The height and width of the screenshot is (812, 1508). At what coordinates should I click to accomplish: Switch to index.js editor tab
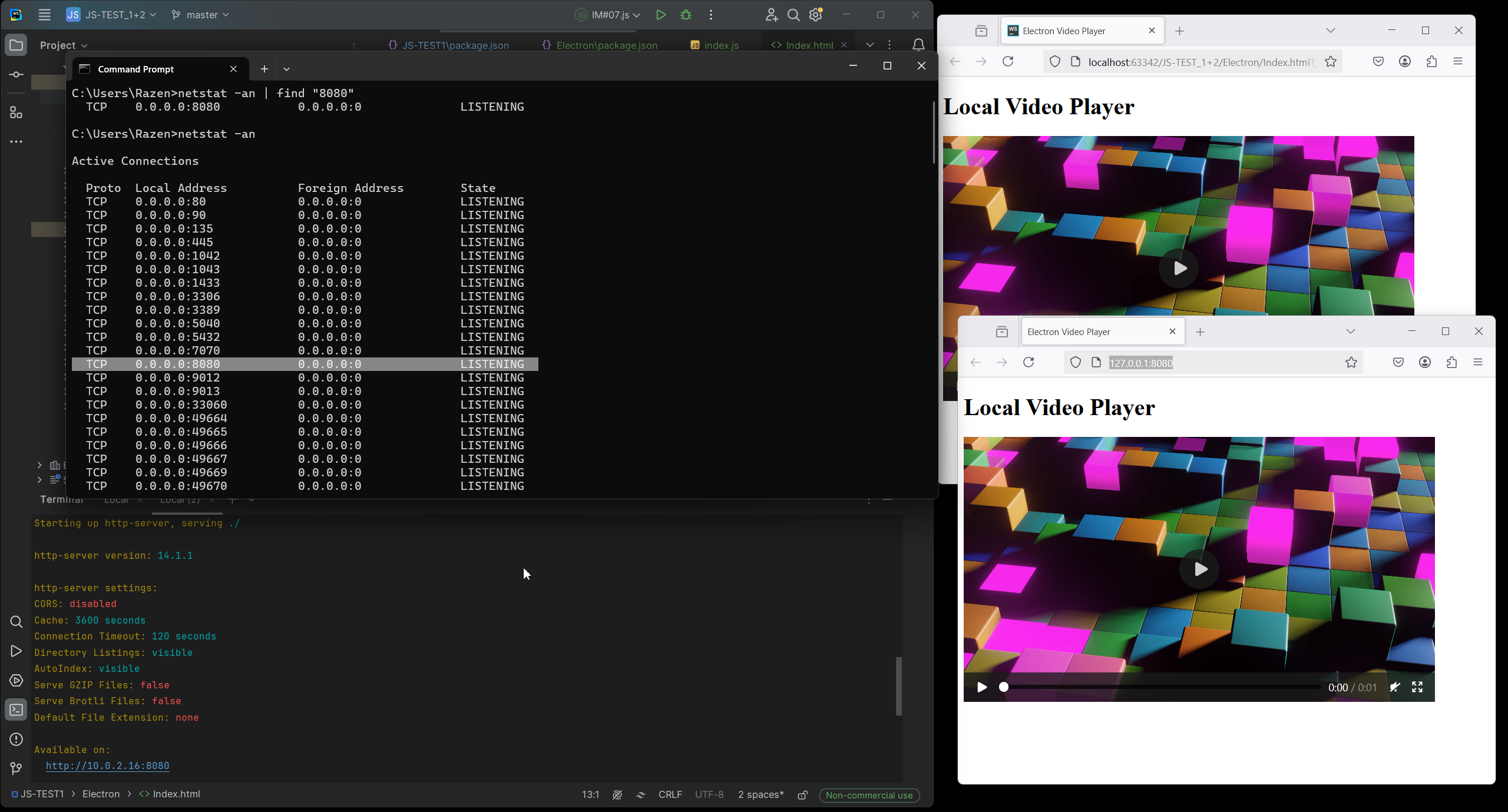(x=721, y=45)
